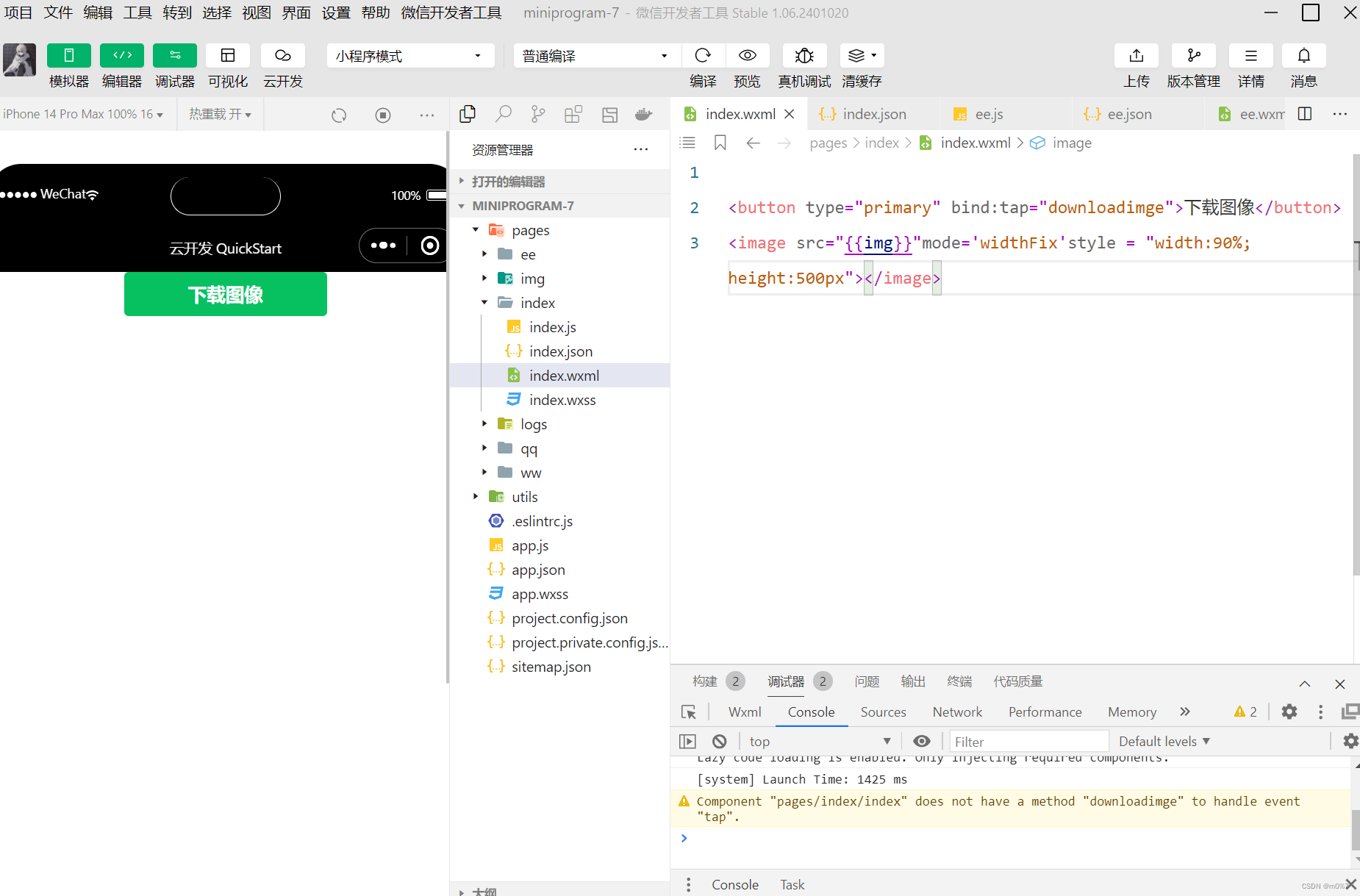Viewport: 1360px width, 896px height.
Task: Clear the console
Action: point(720,742)
